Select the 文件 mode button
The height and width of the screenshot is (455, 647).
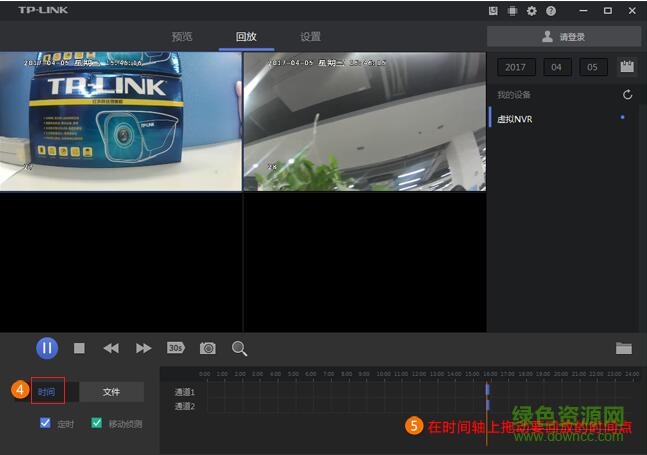pyautogui.click(x=111, y=392)
